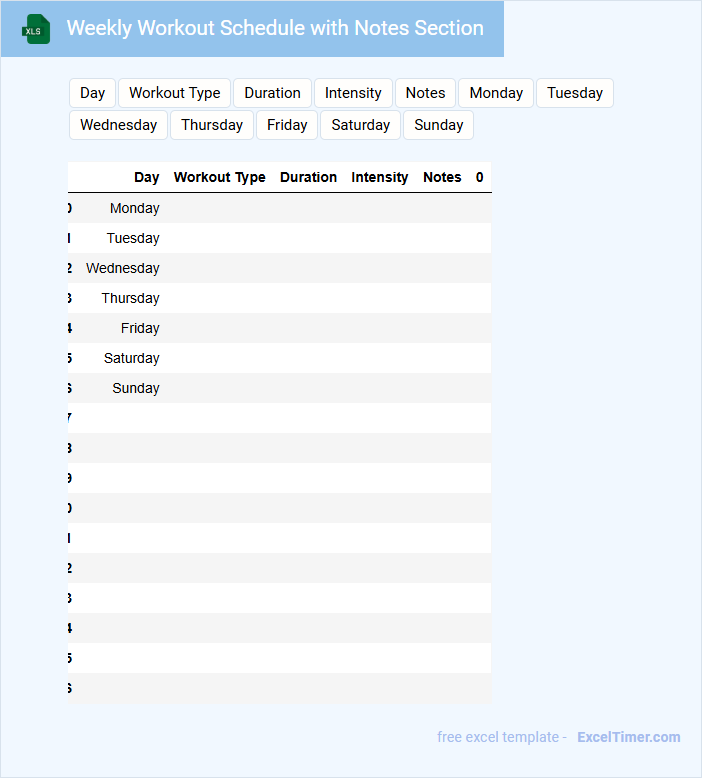Select the Wednesday cell in table
Viewport: 702px width, 778px height.
(123, 268)
